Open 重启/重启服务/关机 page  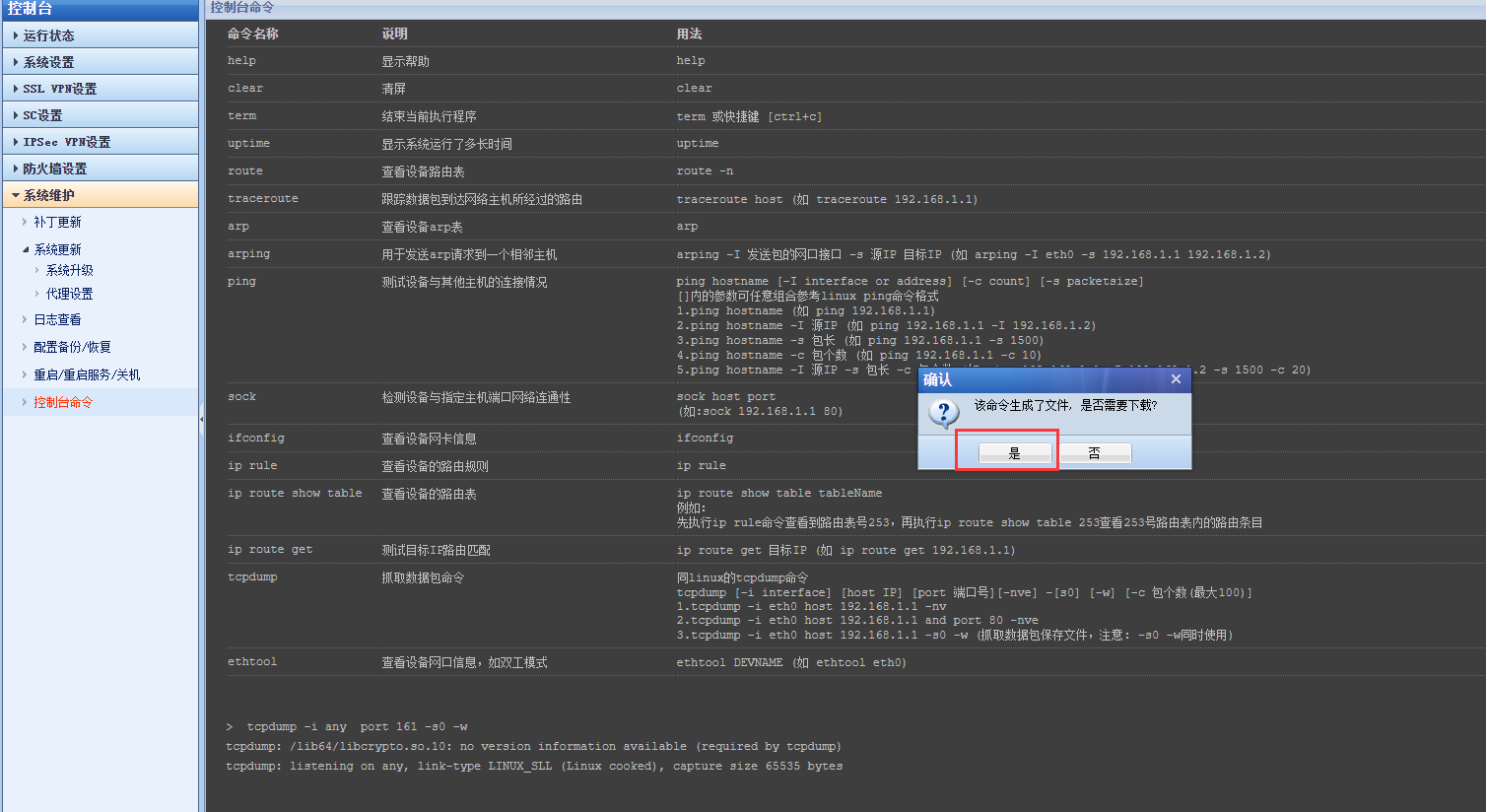(x=87, y=374)
